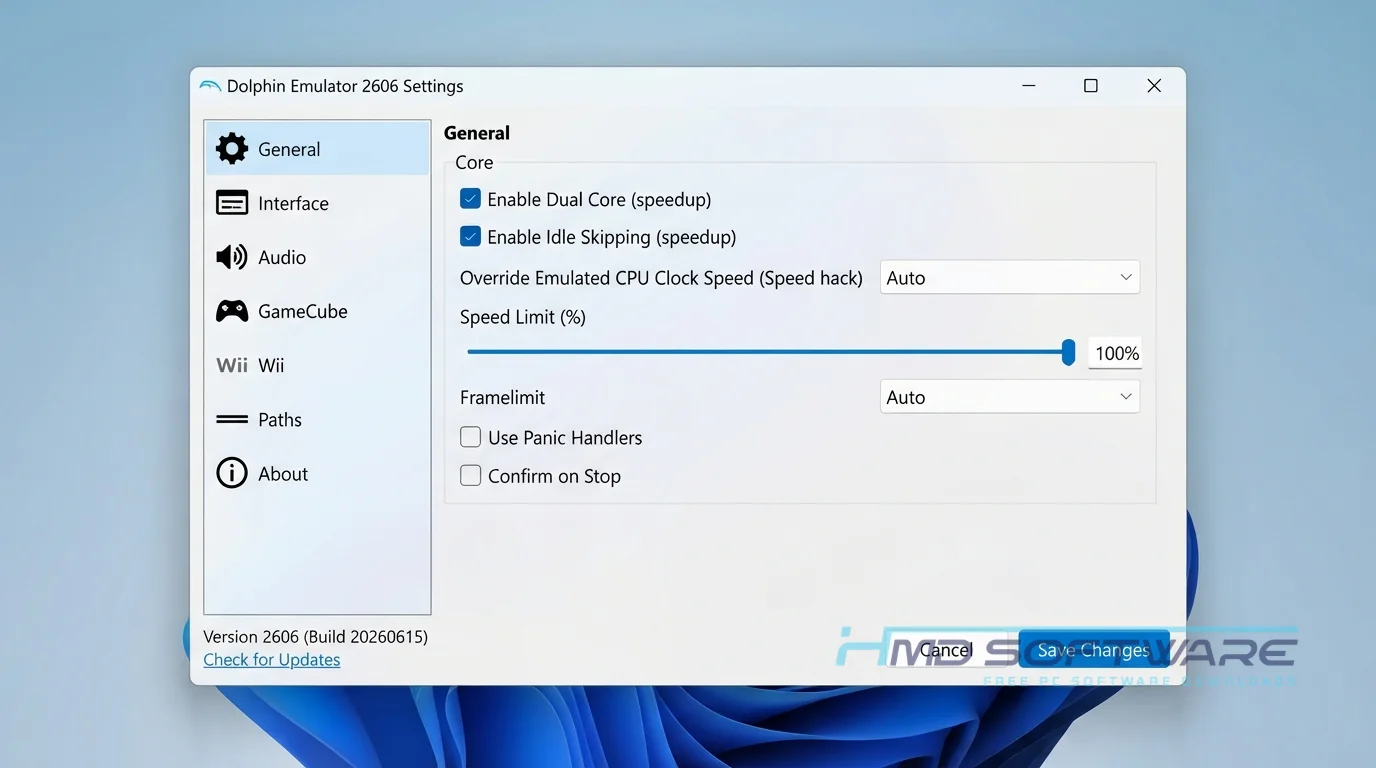Screen dimensions: 1376x768
Task: Click the Speed Limit 100% value field
Action: [x=1115, y=353]
